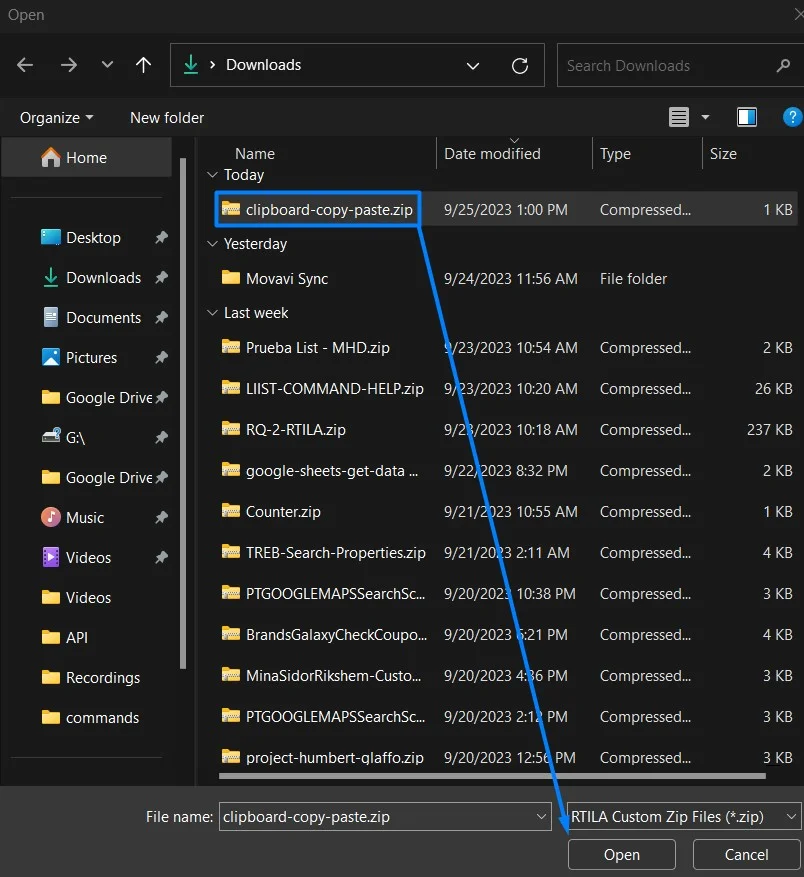The width and height of the screenshot is (804, 877).
Task: Open Recordings folder in the sidebar
Action: 102,677
